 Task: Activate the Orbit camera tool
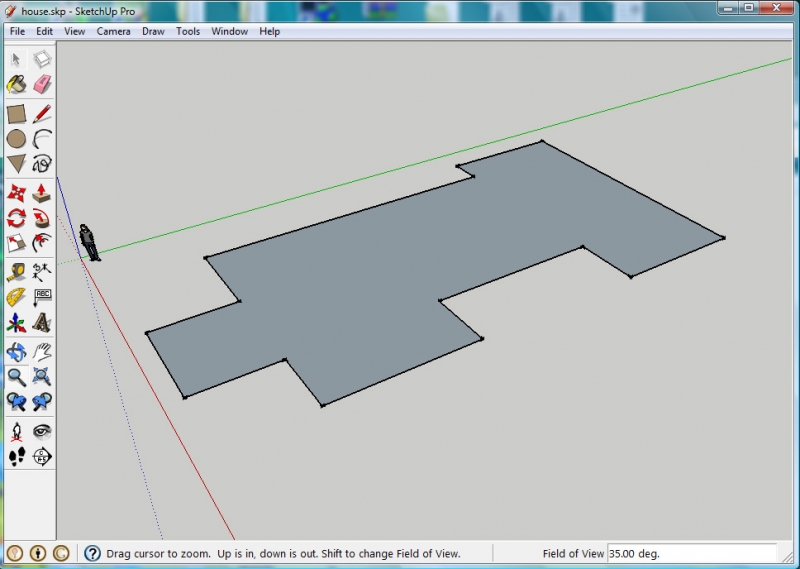click(16, 352)
